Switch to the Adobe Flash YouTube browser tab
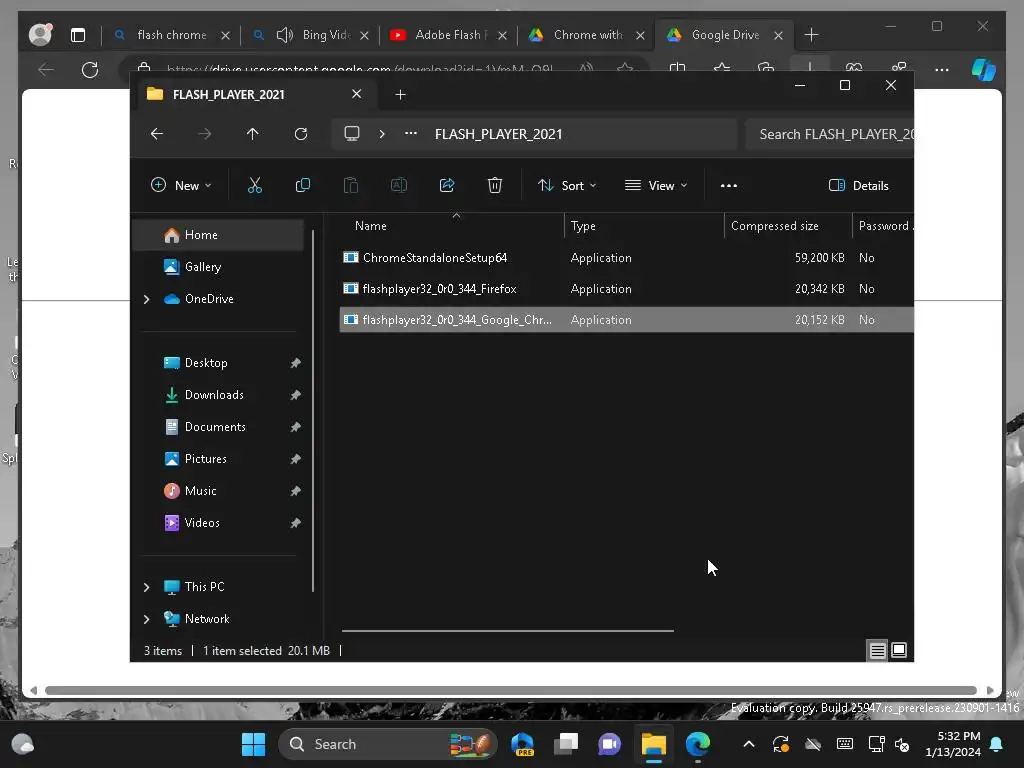Viewport: 1024px width, 768px height. click(448, 35)
